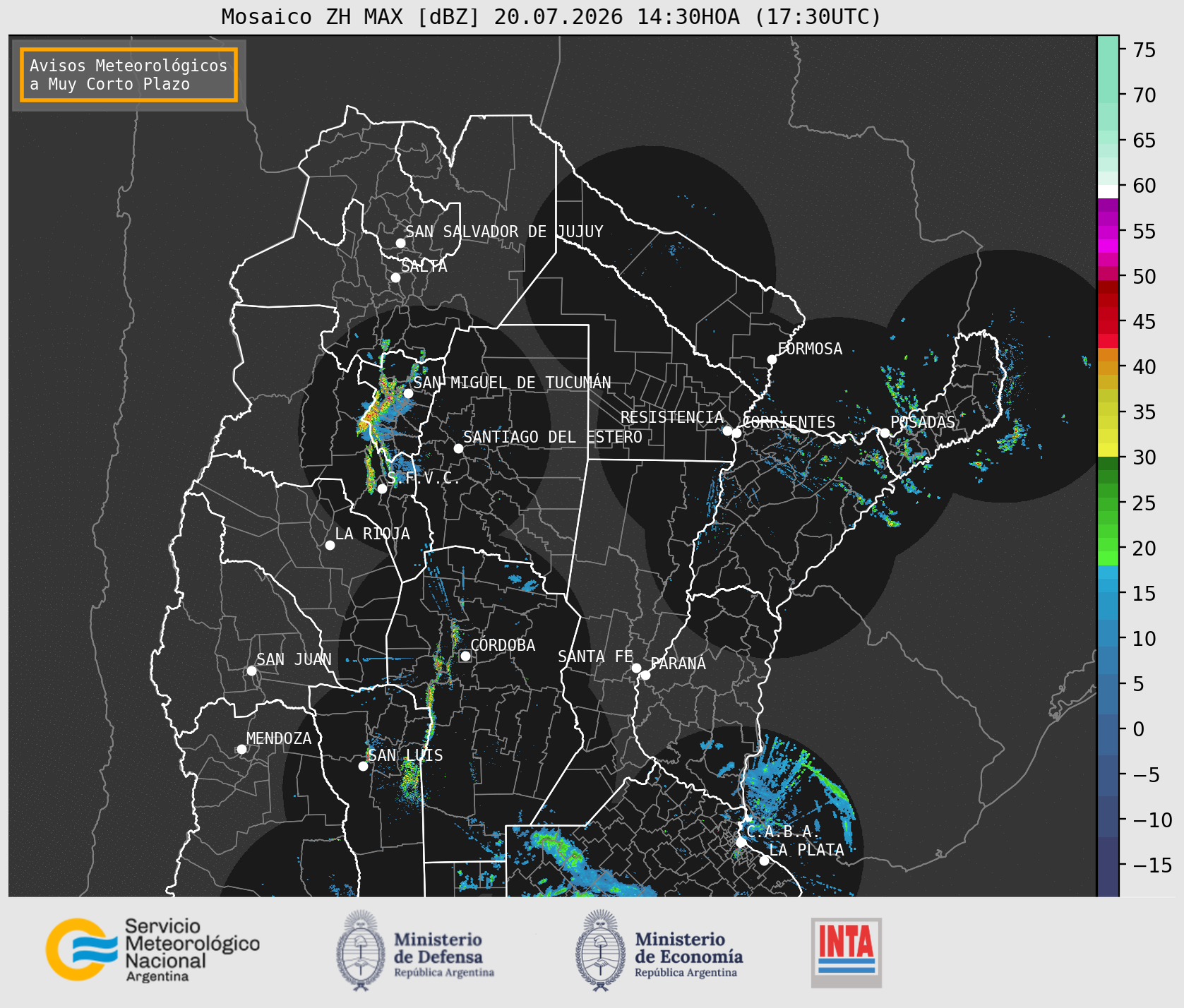This screenshot has height=1008, width=1184.
Task: Click the La Plata city marker
Action: point(764,860)
